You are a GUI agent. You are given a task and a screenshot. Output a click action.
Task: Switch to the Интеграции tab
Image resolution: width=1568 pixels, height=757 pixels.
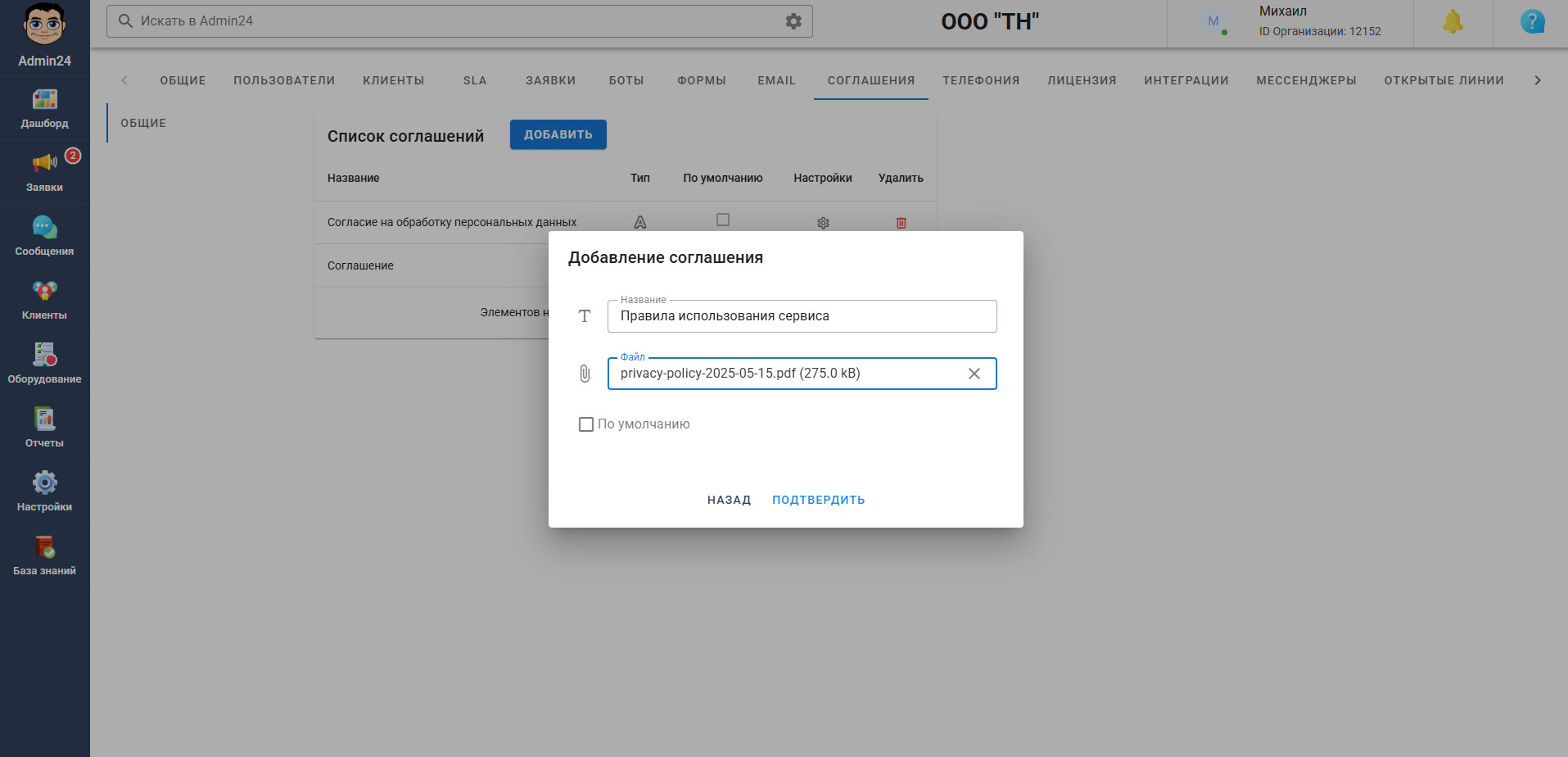(1186, 80)
